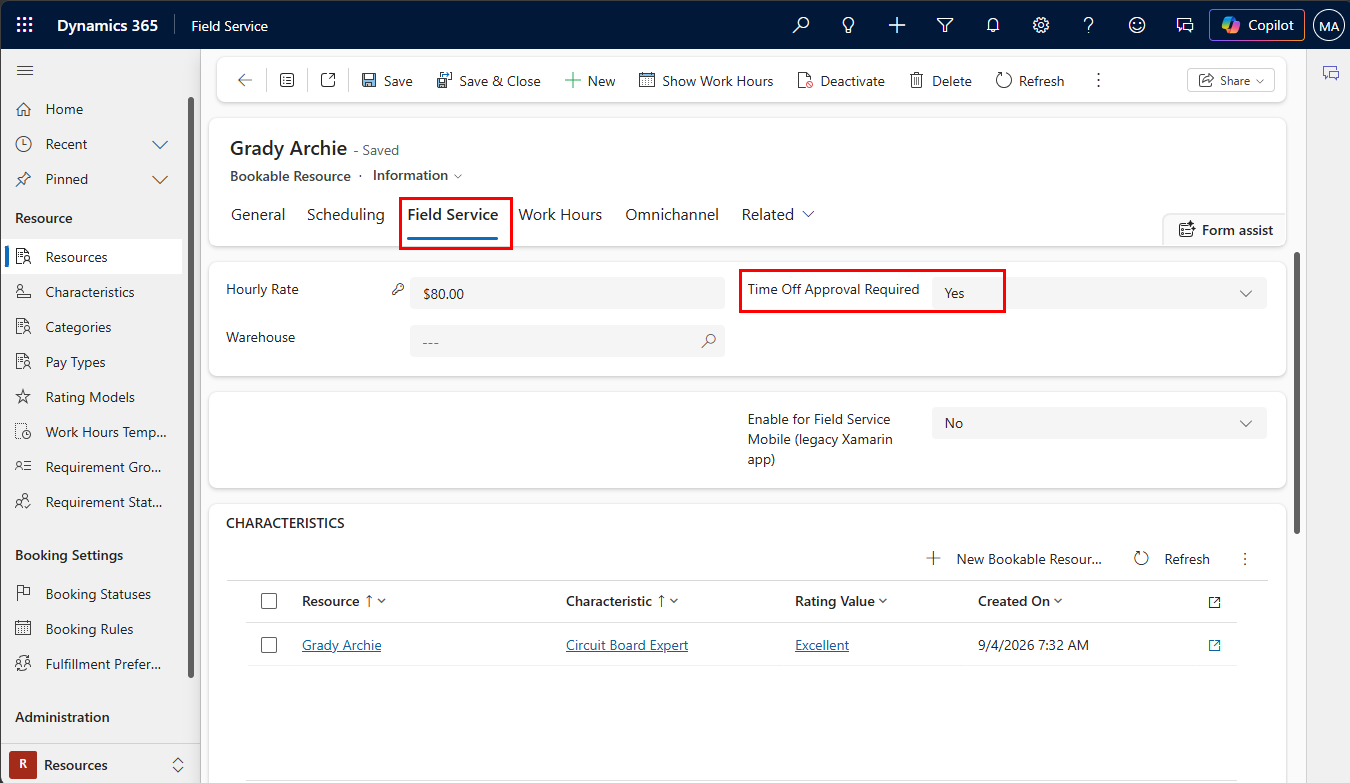
Task: Open the help question mark icon
Action: (1089, 25)
